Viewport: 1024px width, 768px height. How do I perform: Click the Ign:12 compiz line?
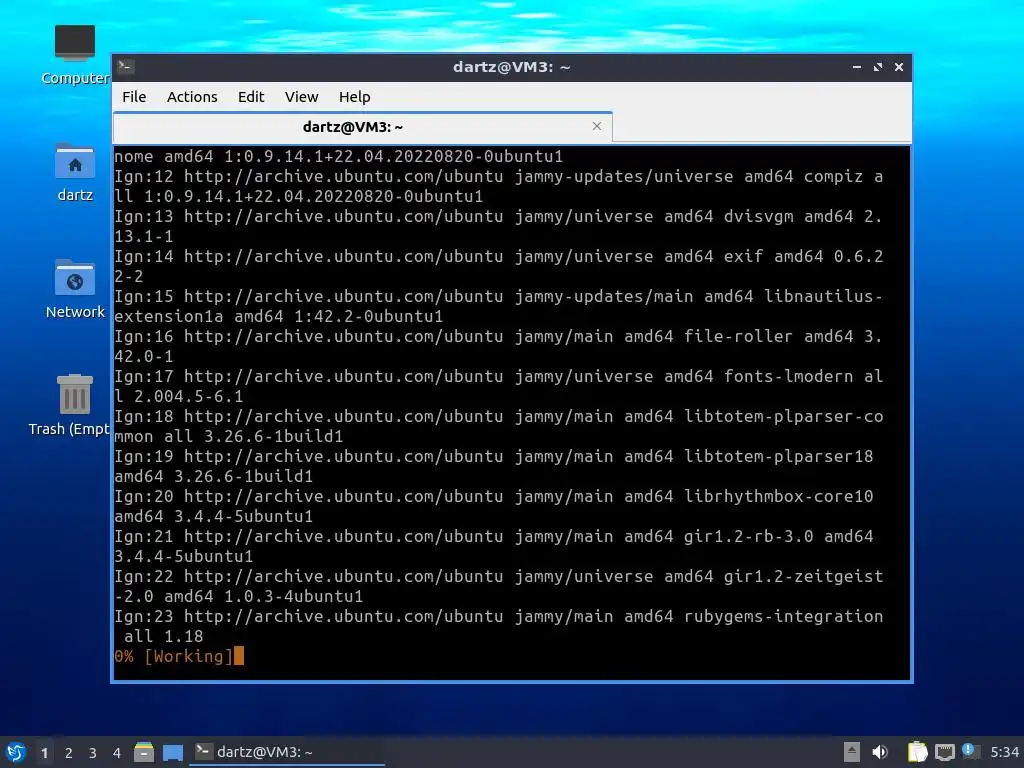[499, 185]
